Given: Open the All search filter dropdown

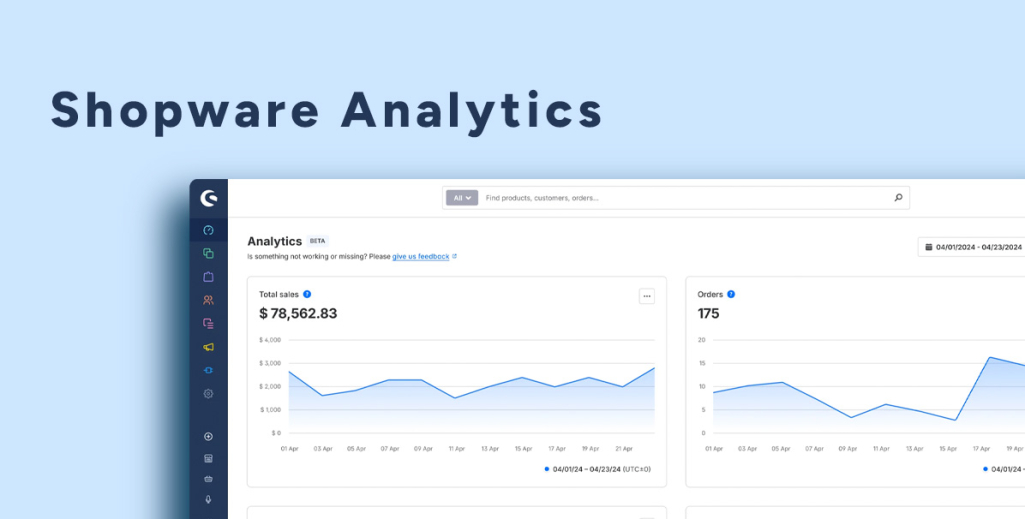Looking at the screenshot, I should point(462,197).
